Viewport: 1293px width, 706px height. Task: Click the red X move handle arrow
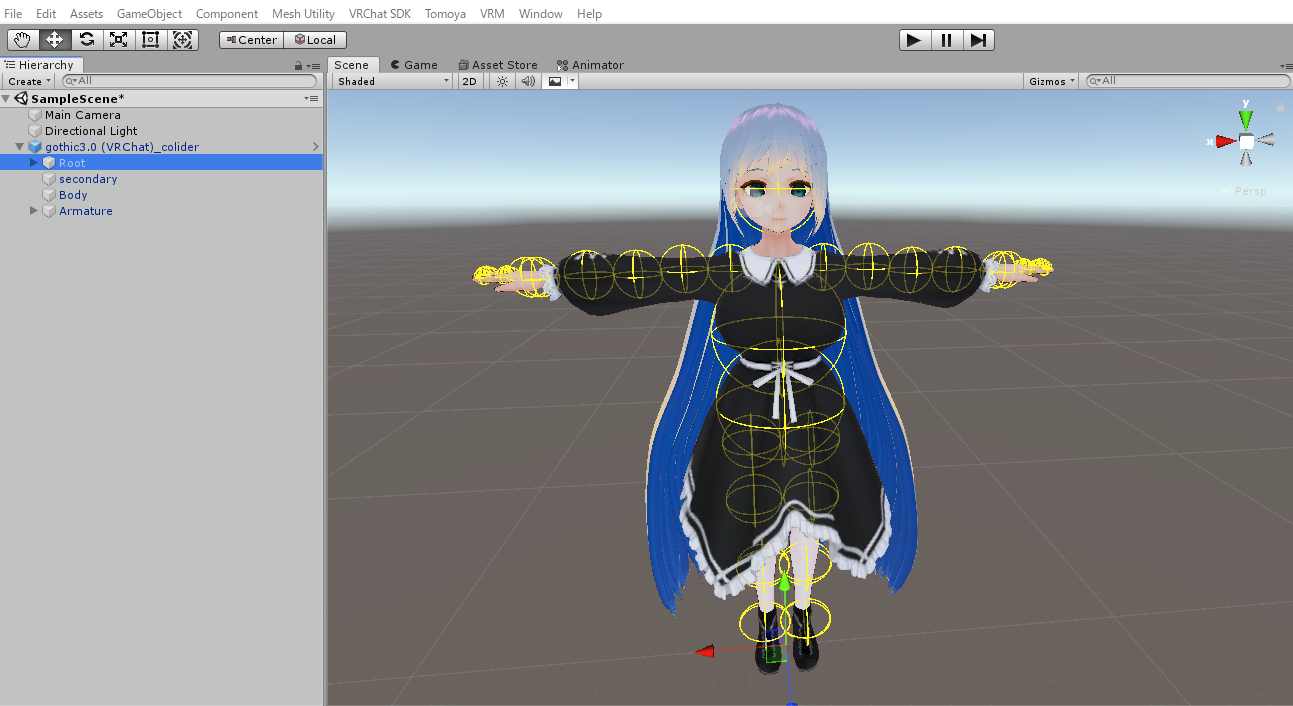click(x=706, y=651)
